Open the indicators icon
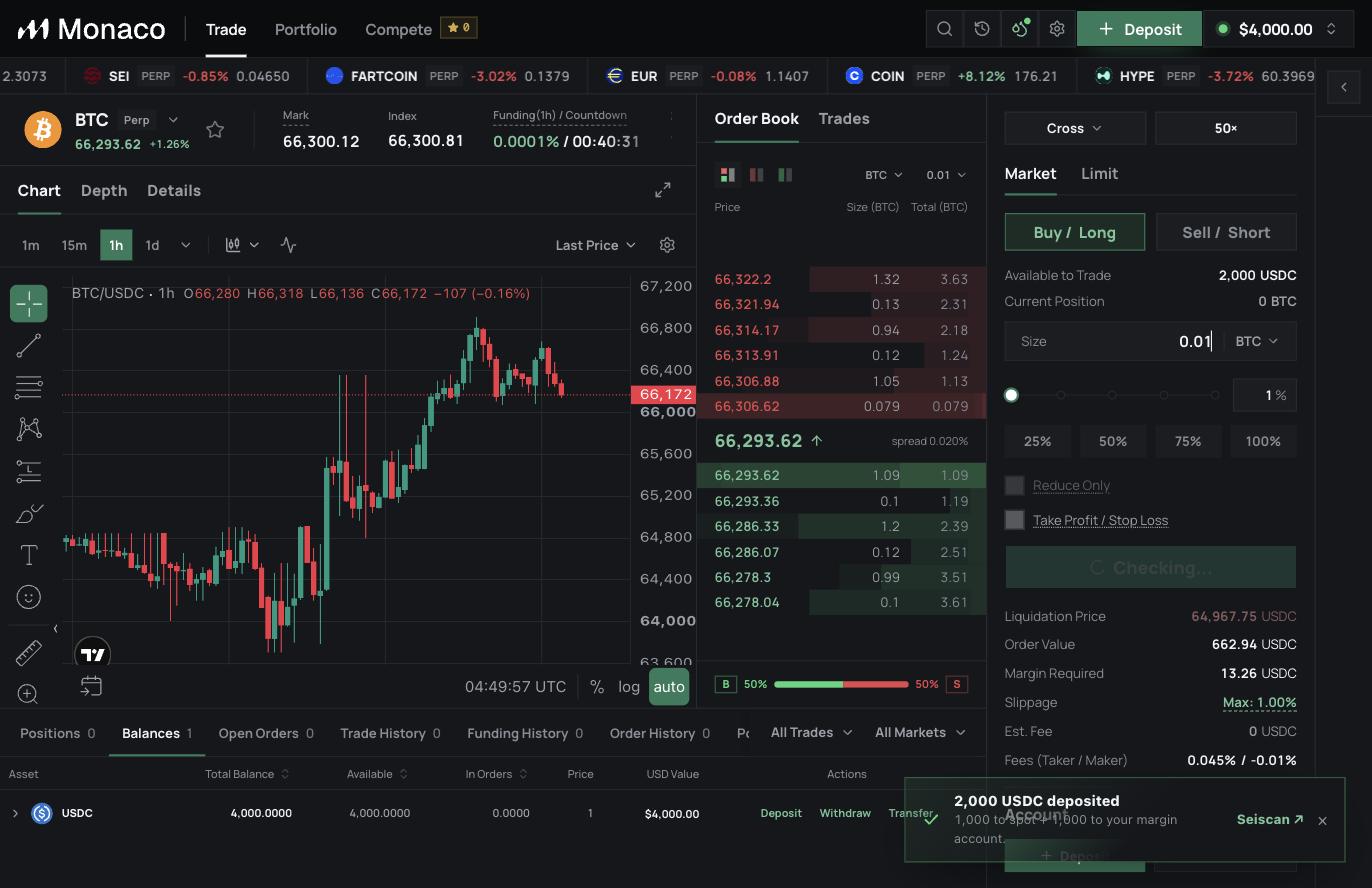The height and width of the screenshot is (888, 1372). point(289,245)
